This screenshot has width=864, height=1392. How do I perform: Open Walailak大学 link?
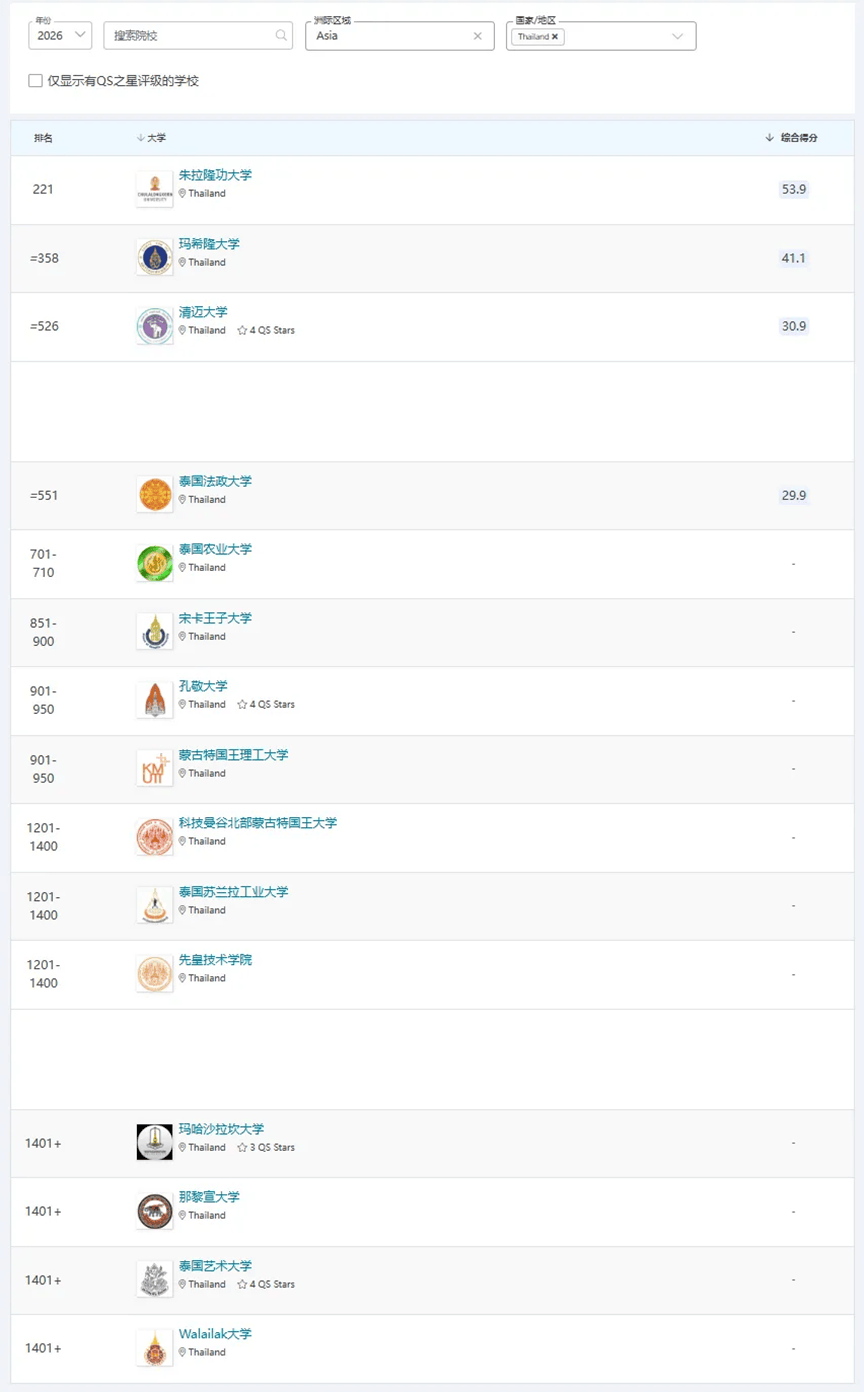(x=215, y=1334)
